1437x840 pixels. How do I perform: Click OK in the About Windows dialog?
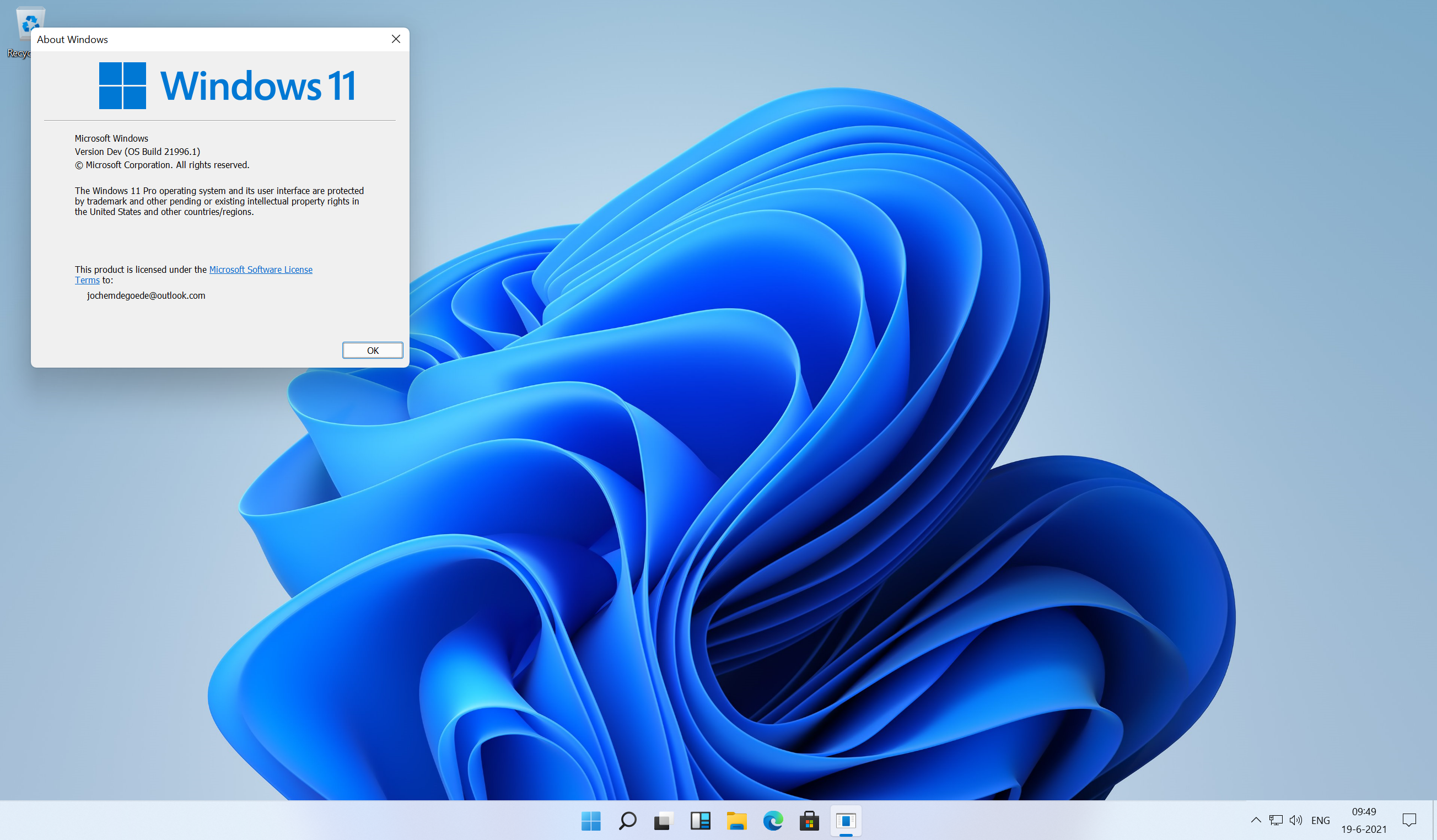[x=373, y=350]
